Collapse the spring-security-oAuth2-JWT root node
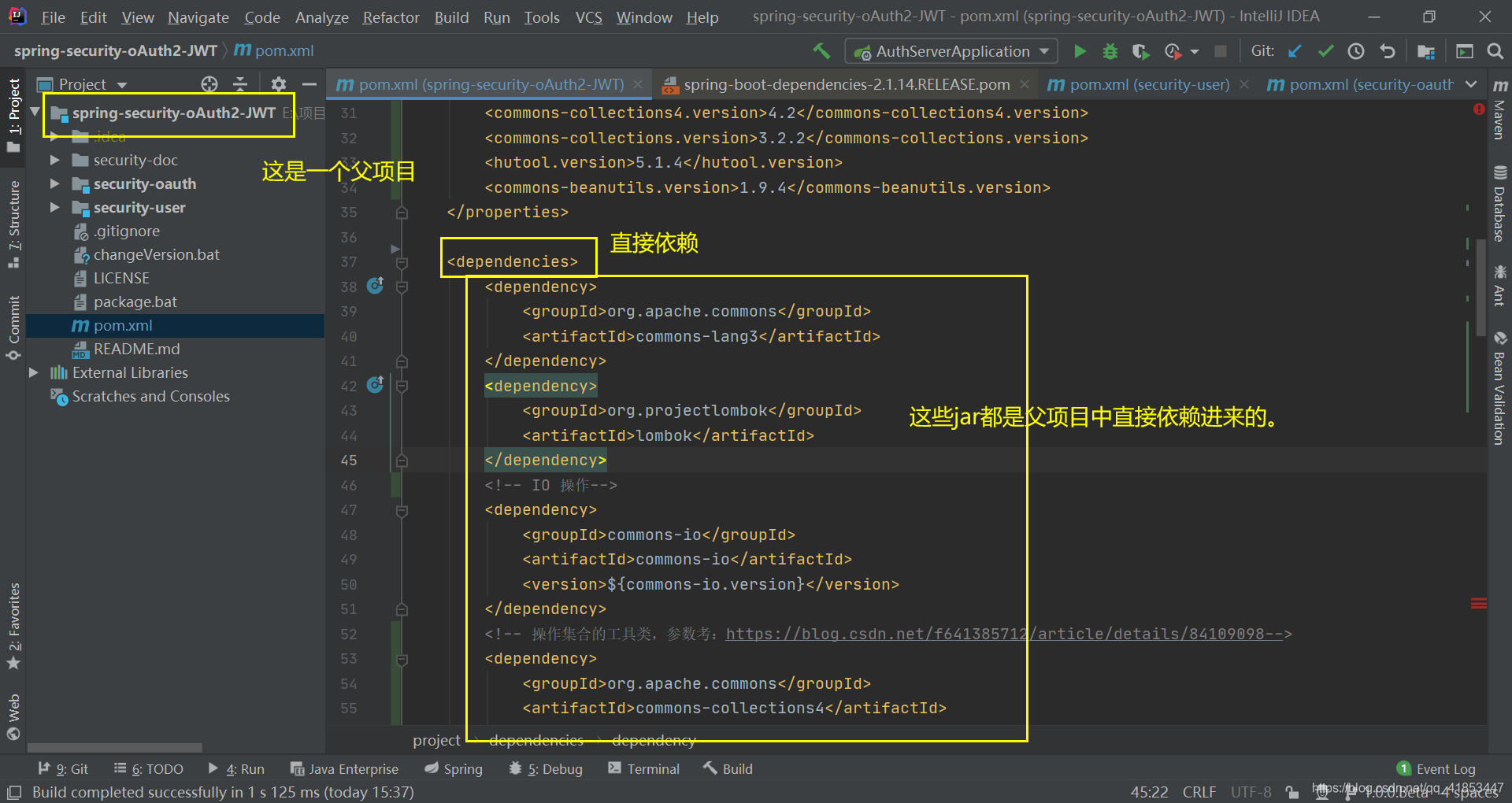Image resolution: width=1512 pixels, height=803 pixels. pos(35,113)
